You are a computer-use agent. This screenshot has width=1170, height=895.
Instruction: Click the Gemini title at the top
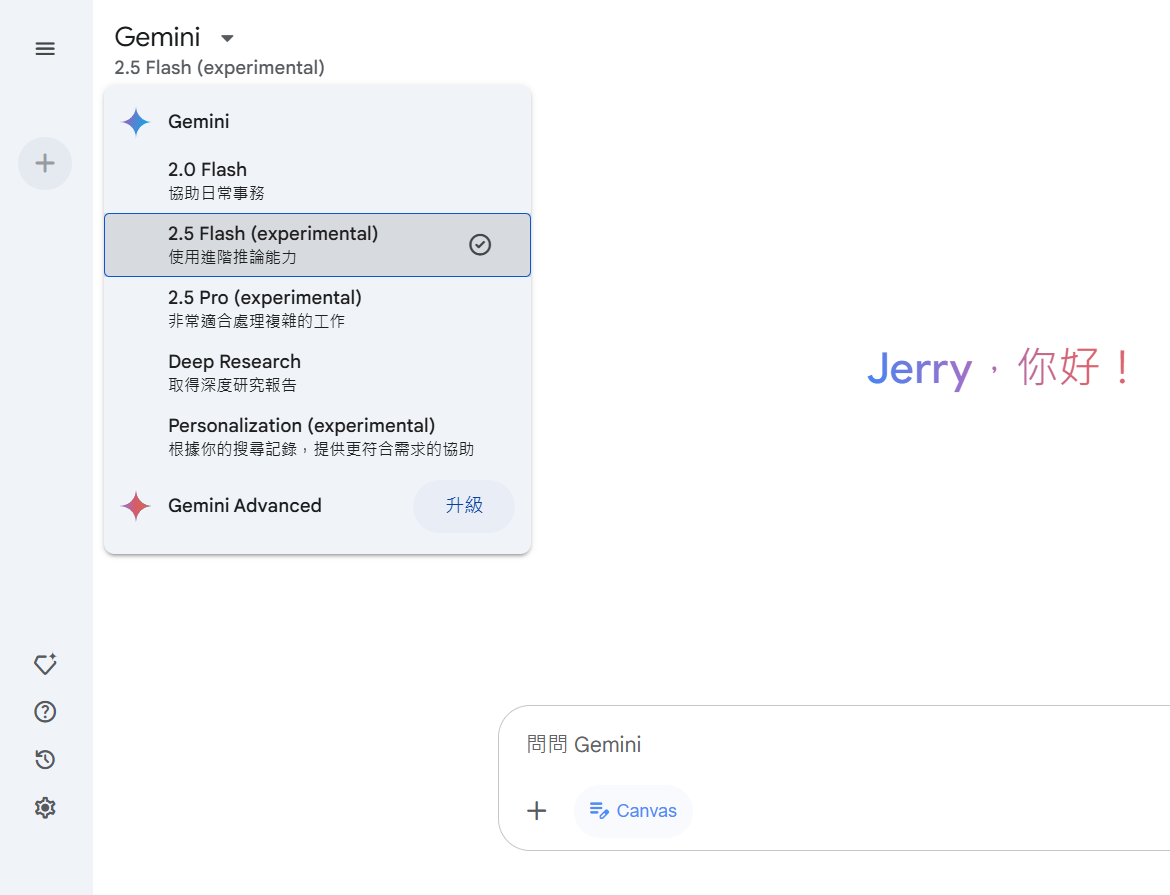coord(157,37)
